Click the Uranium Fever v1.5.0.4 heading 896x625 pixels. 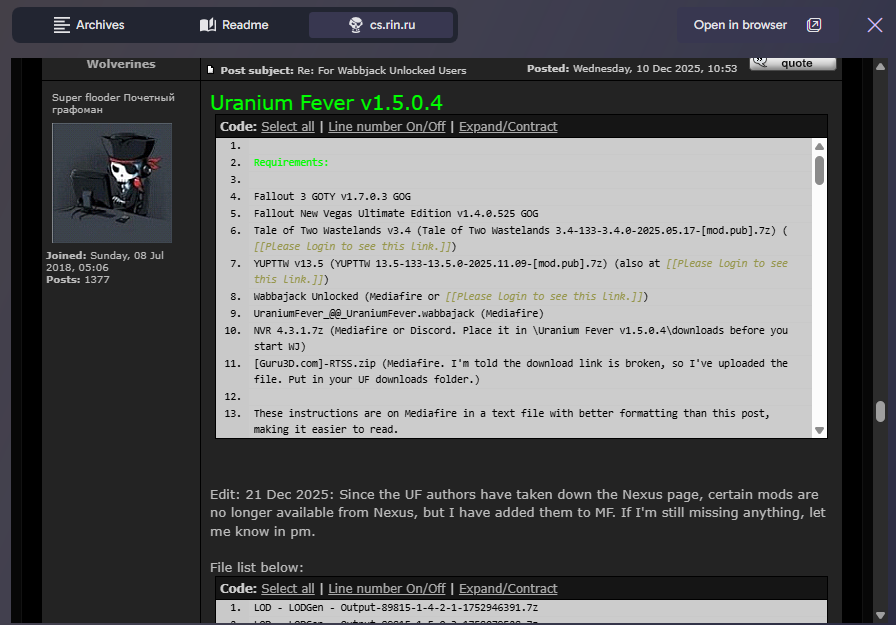pyautogui.click(x=326, y=103)
